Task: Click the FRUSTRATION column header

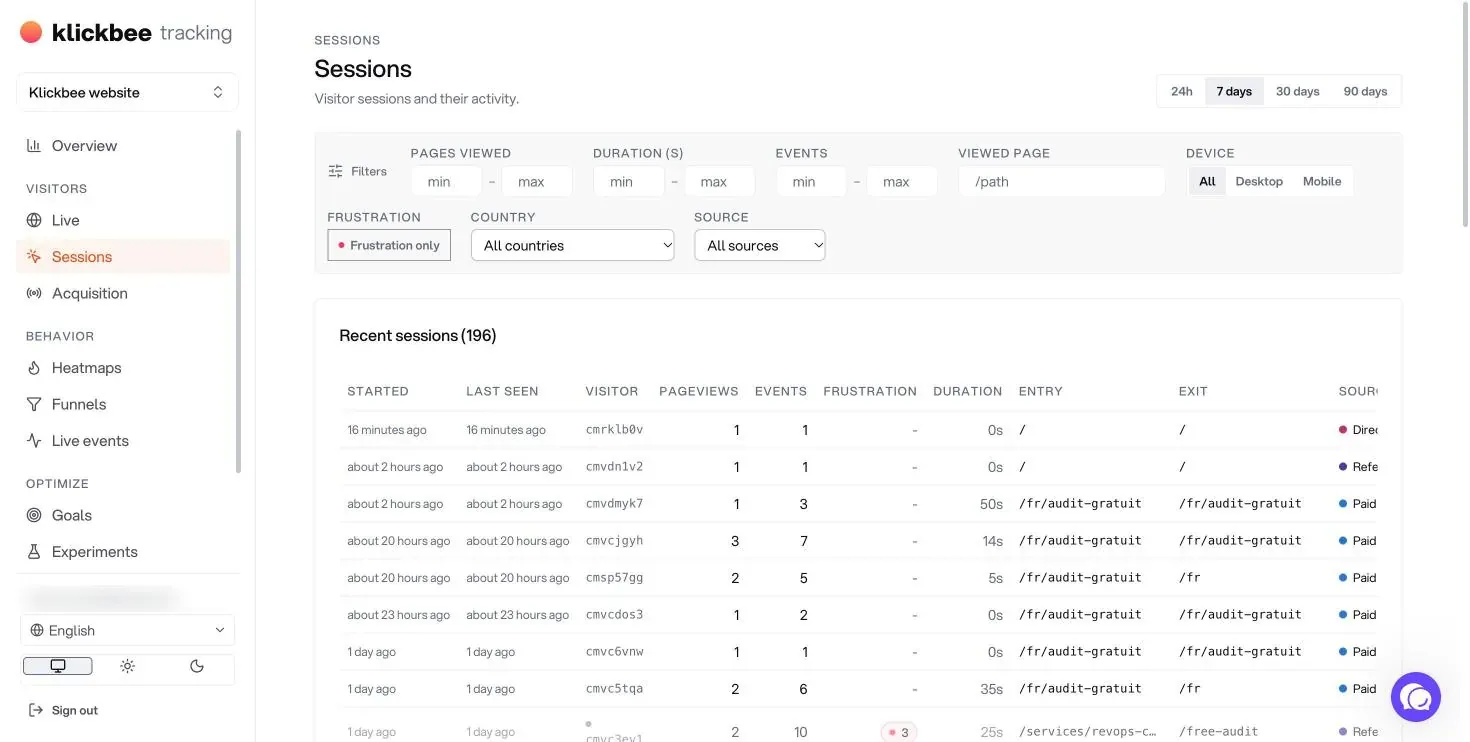Action: pyautogui.click(x=870, y=391)
